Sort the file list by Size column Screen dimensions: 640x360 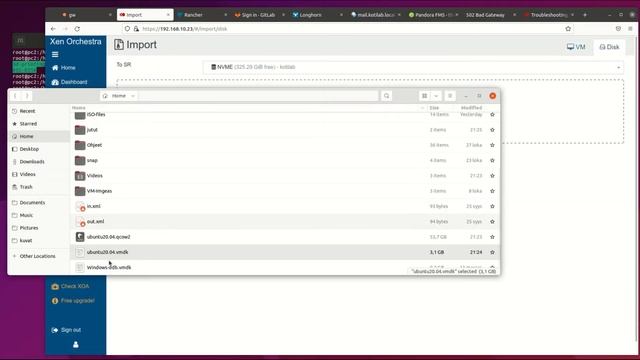click(434, 108)
